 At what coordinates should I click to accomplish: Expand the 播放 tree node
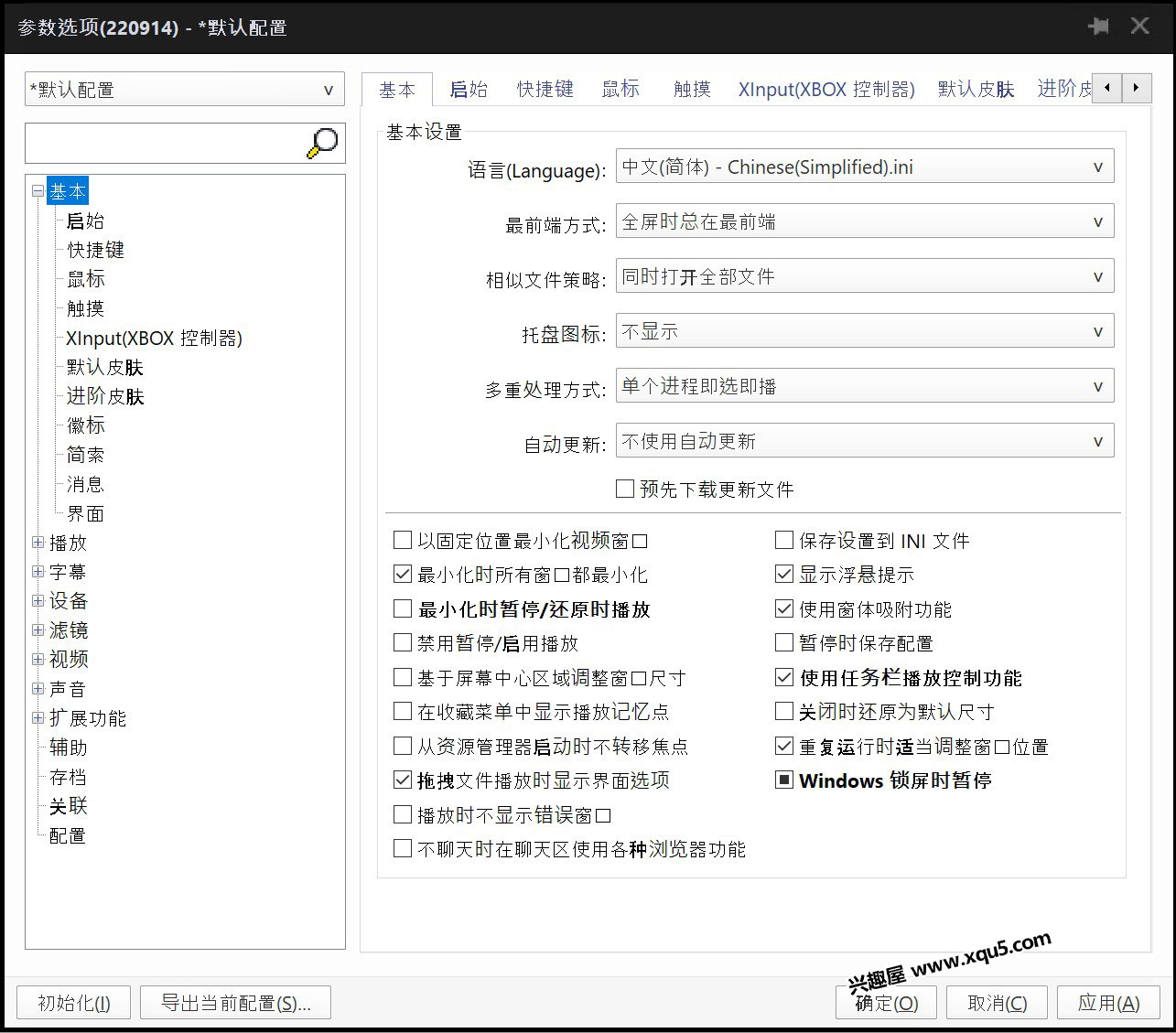(x=38, y=543)
